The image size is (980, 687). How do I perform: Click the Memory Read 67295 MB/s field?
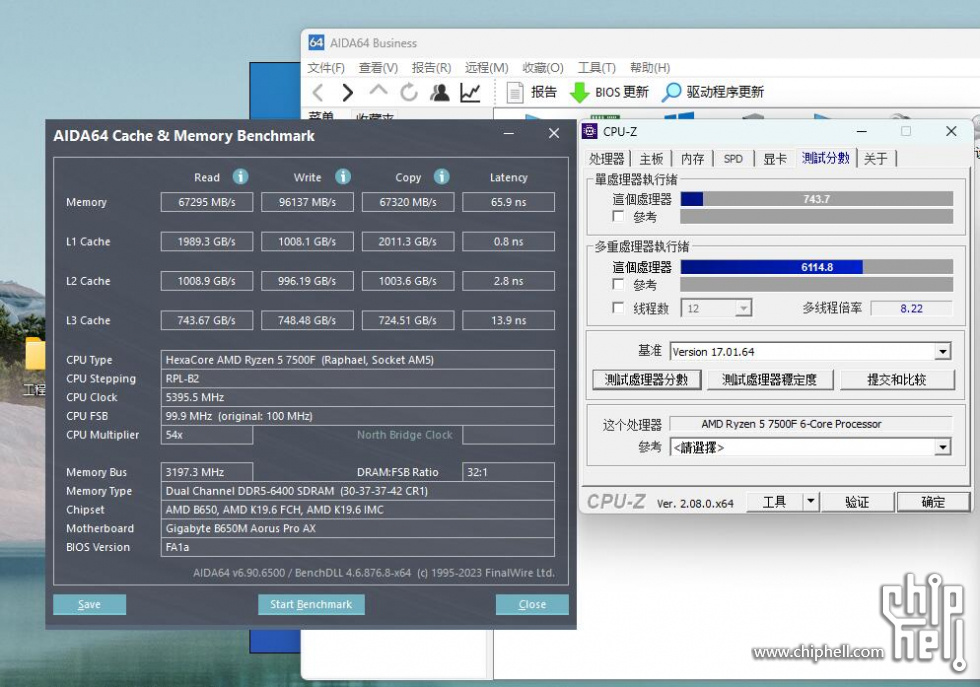(207, 202)
